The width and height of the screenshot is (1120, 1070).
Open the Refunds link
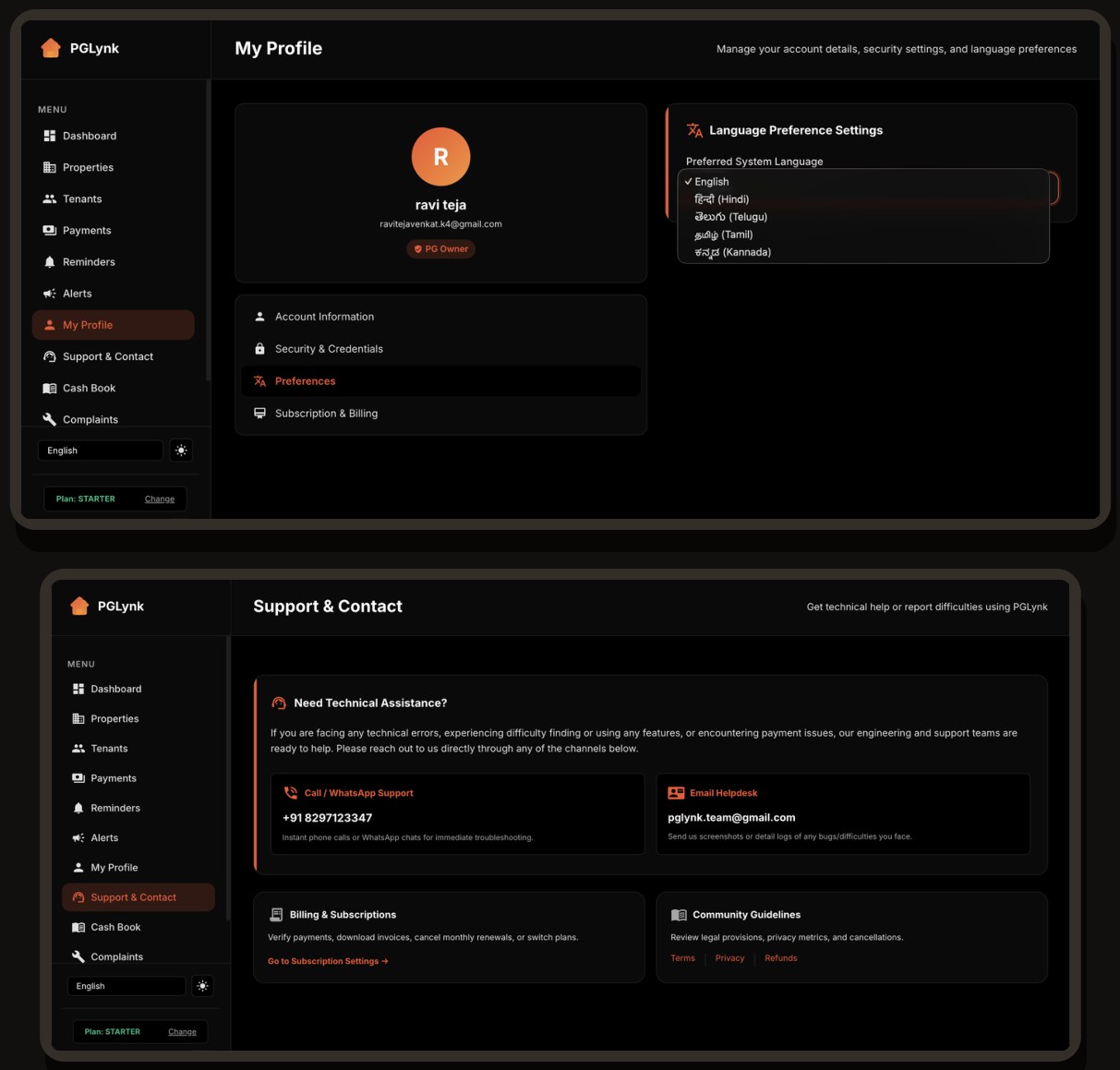(x=781, y=958)
